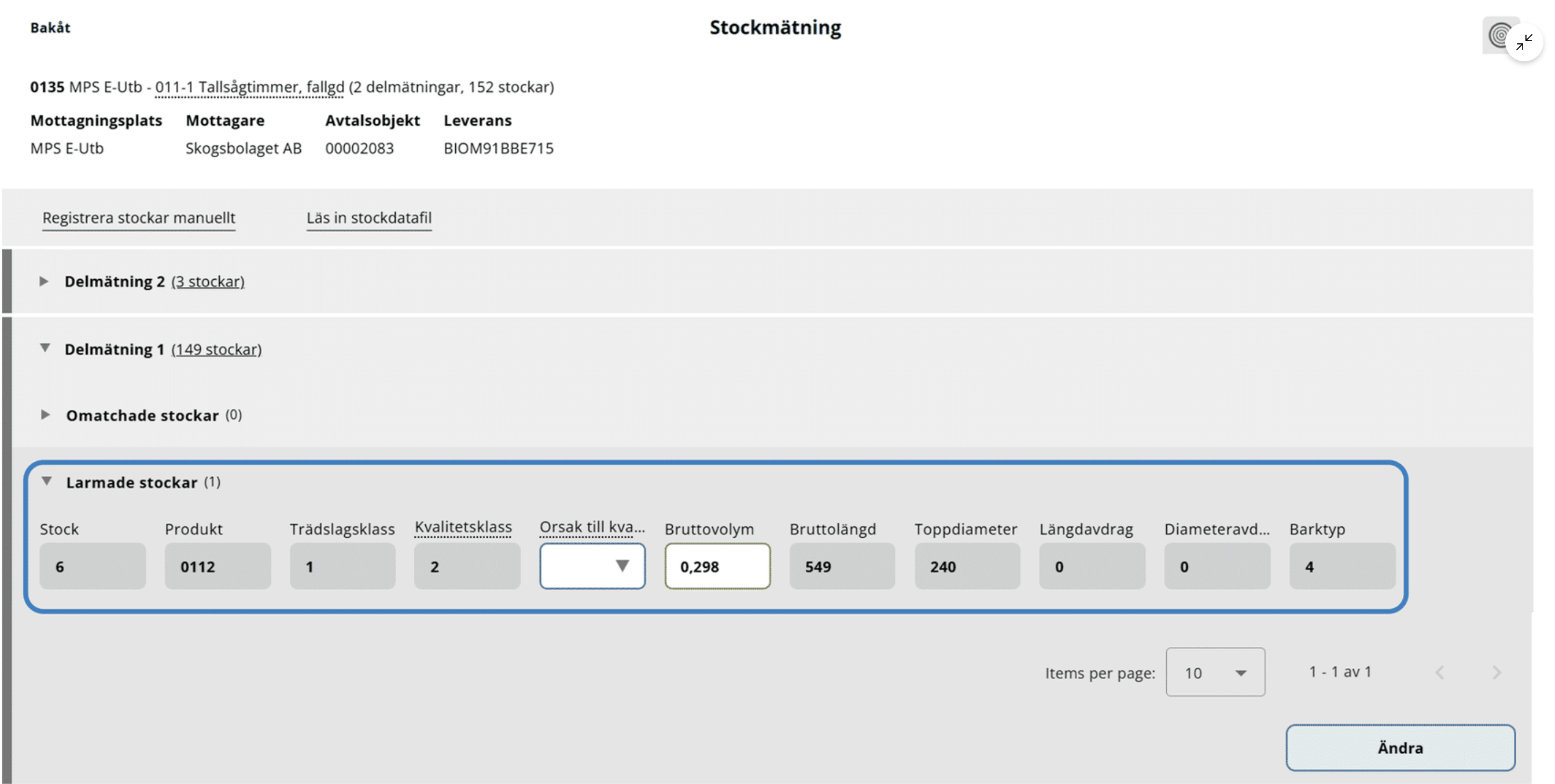Expand the Omatchade stockar section
This screenshot has width=1555, height=784.
(x=45, y=415)
